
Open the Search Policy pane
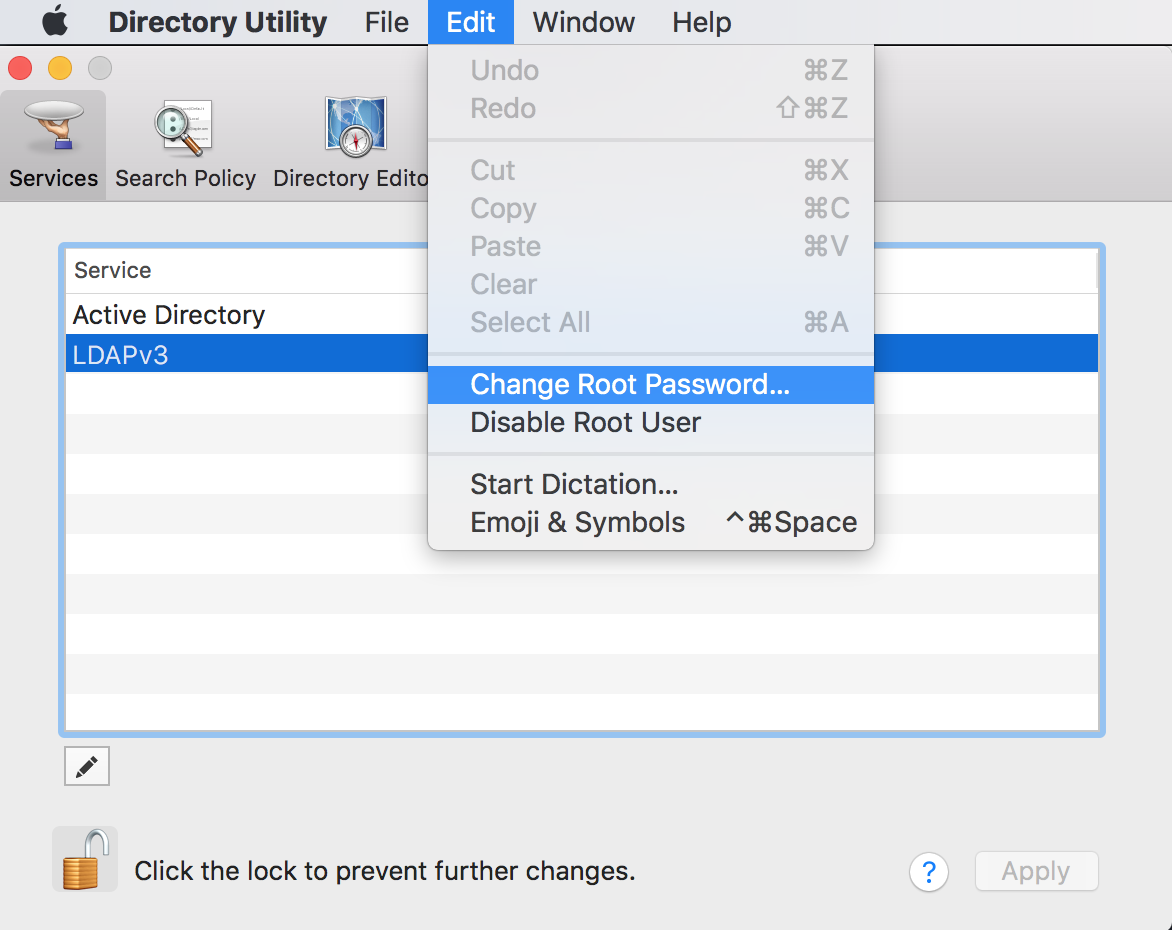point(185,146)
